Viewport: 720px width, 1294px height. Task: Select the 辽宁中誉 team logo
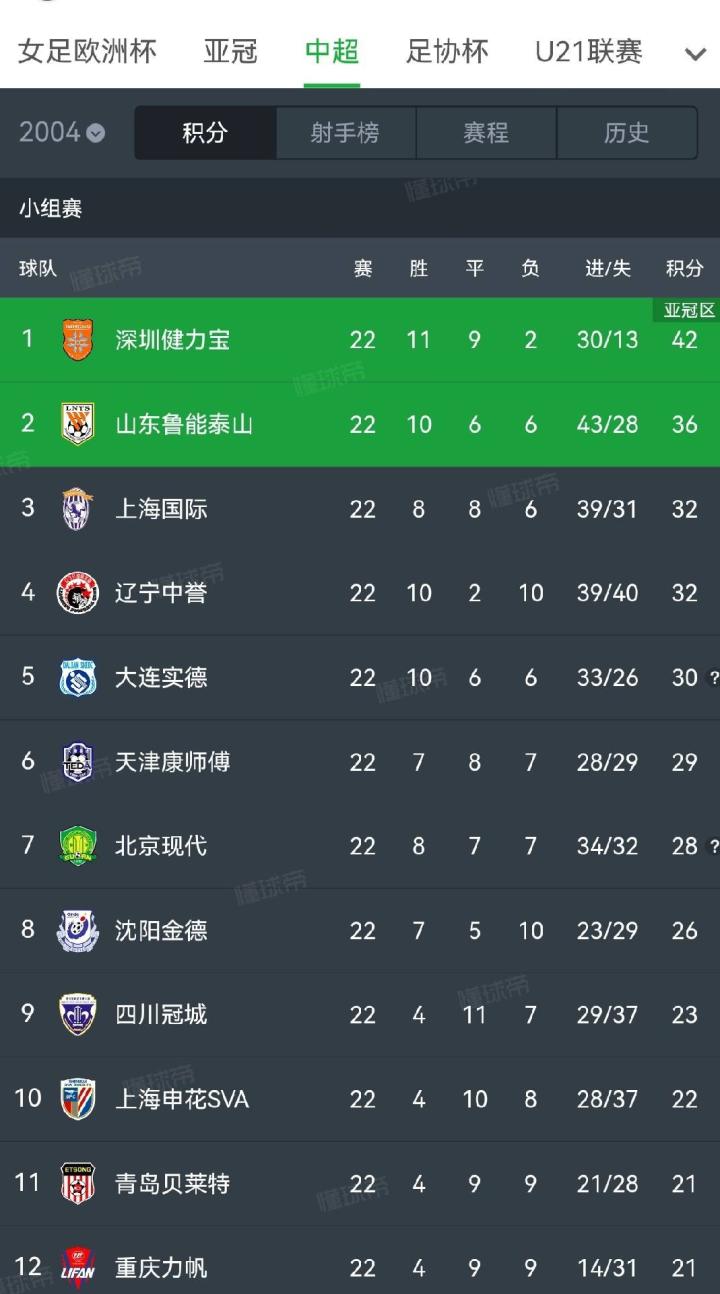77,593
